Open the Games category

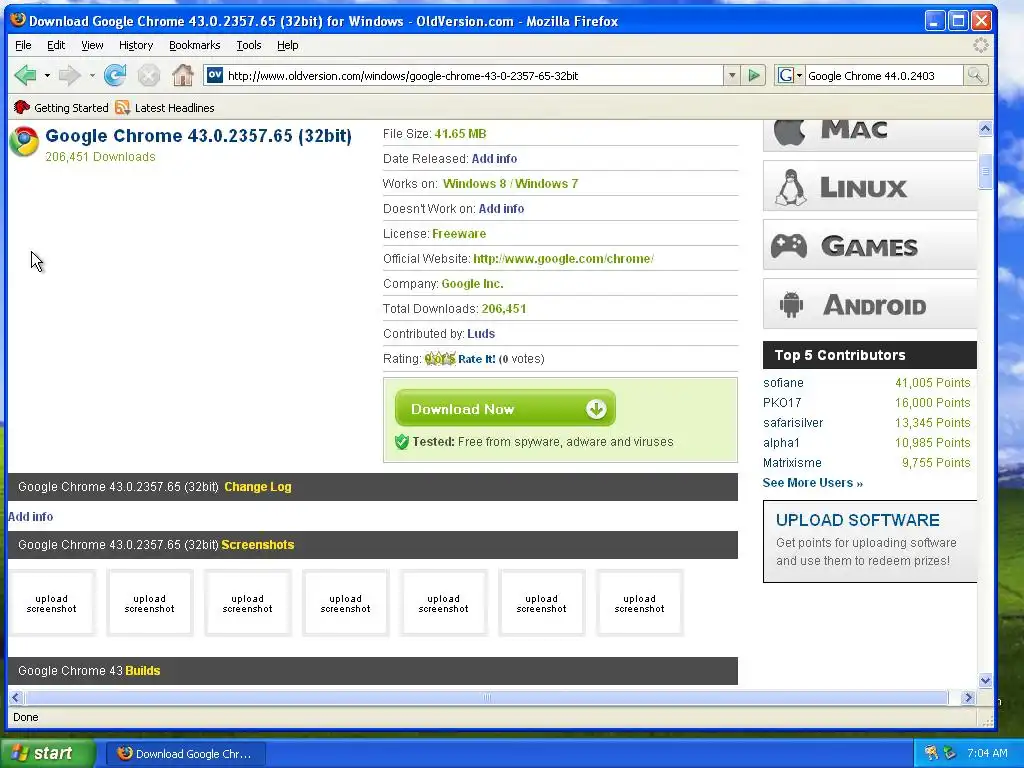click(x=869, y=245)
